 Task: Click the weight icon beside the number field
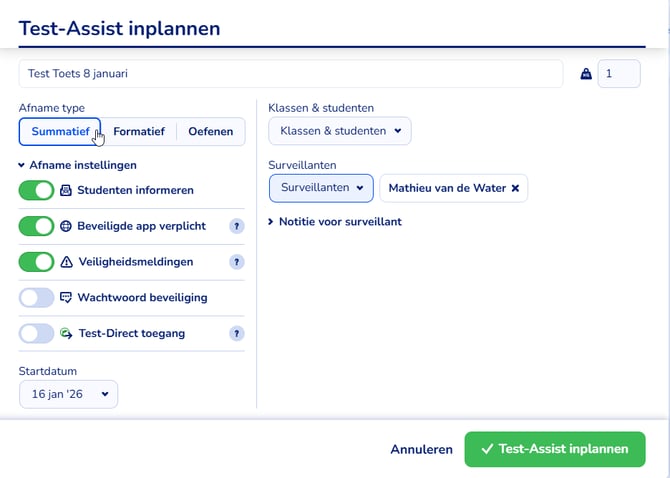click(586, 73)
